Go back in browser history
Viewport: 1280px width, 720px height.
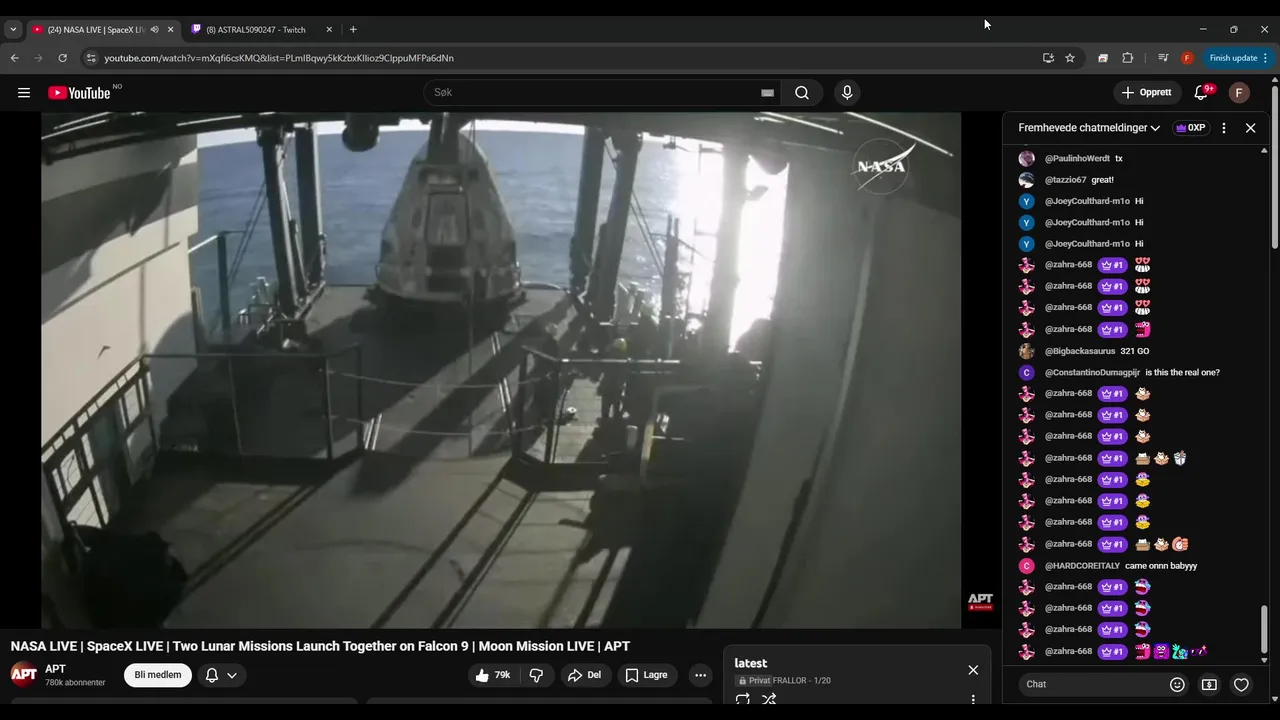point(14,58)
